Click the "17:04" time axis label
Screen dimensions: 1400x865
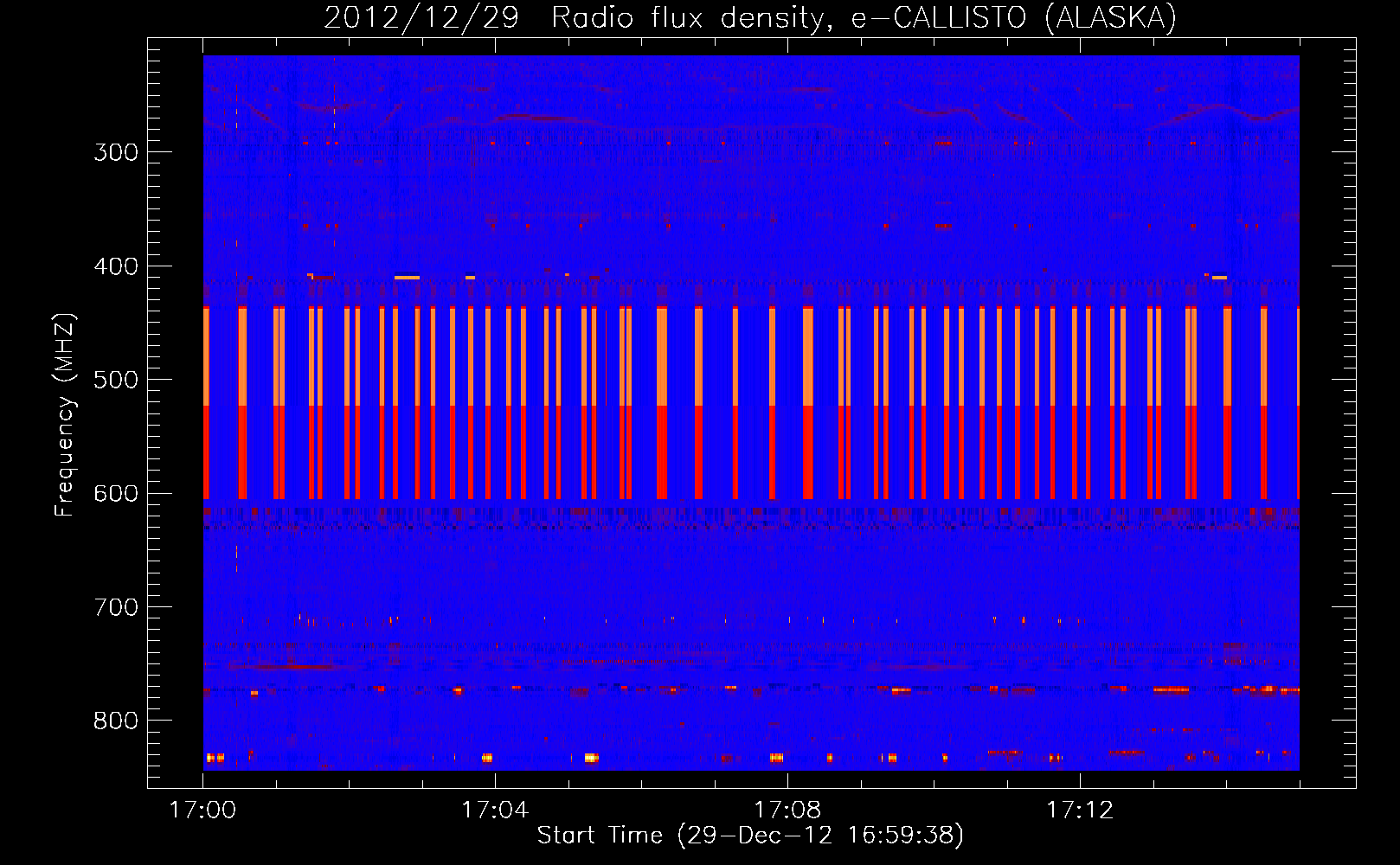[x=495, y=811]
